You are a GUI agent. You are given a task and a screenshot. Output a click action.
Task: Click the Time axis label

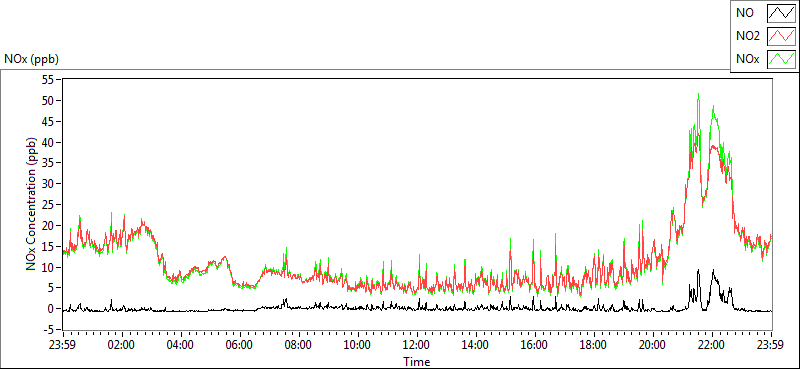click(x=416, y=362)
